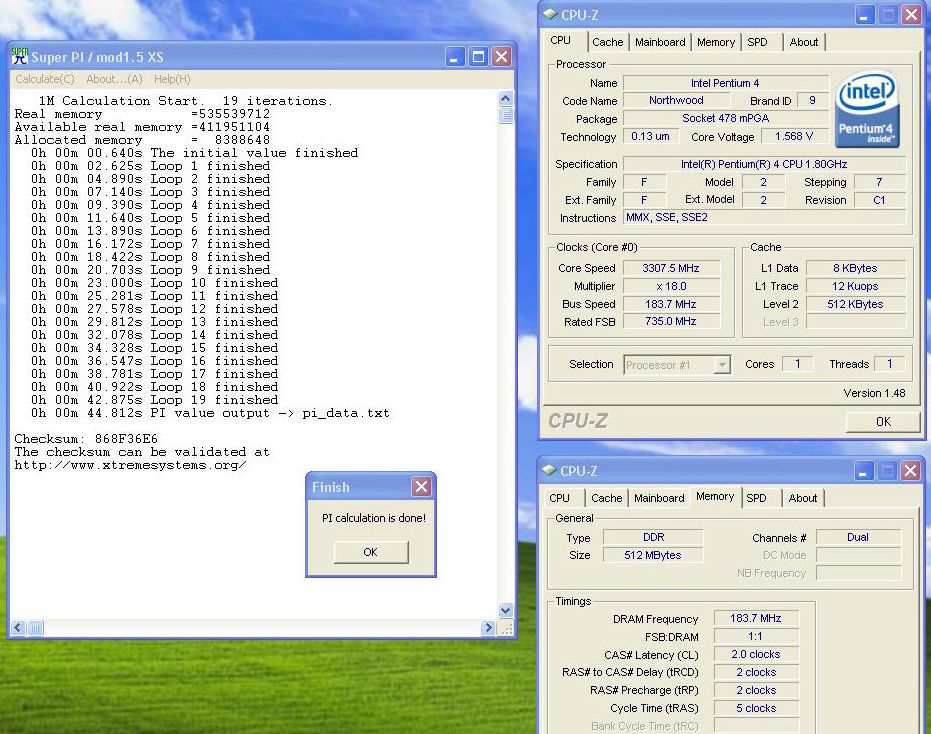Close the Finish dialog

click(x=422, y=487)
